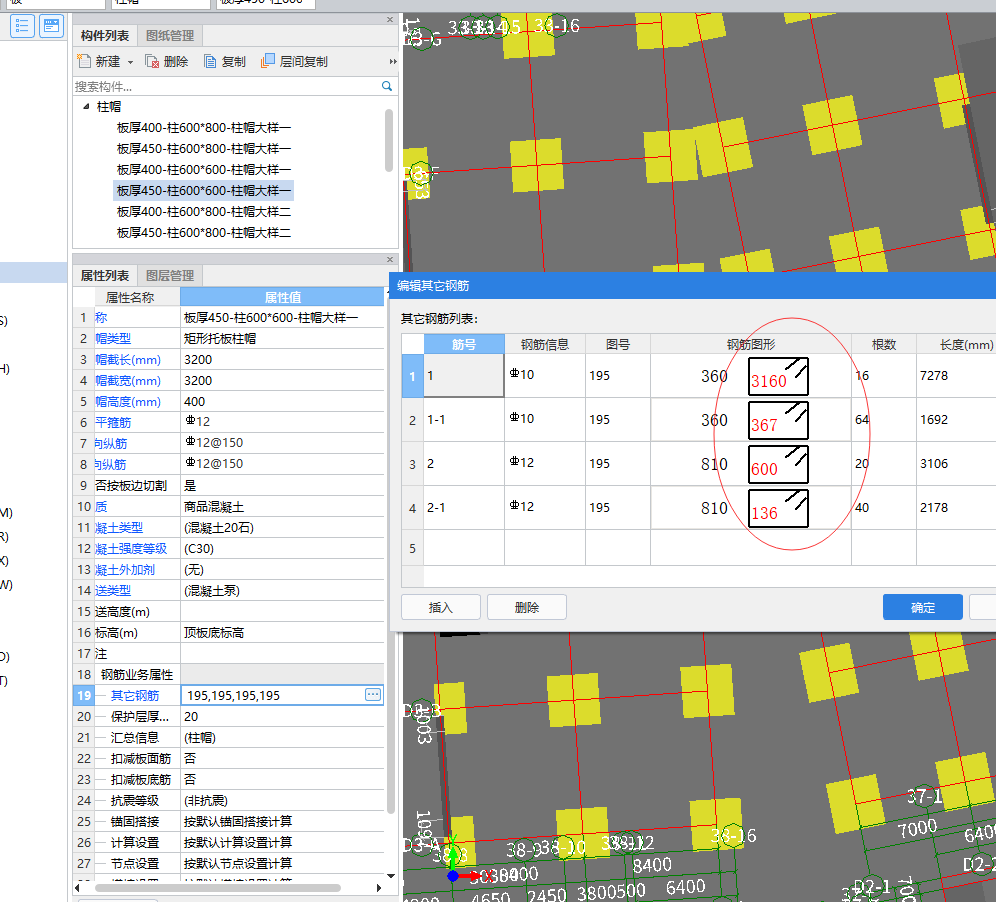Click the 层间复制 inter-floor copy icon
The width and height of the screenshot is (996, 902).
[x=267, y=61]
